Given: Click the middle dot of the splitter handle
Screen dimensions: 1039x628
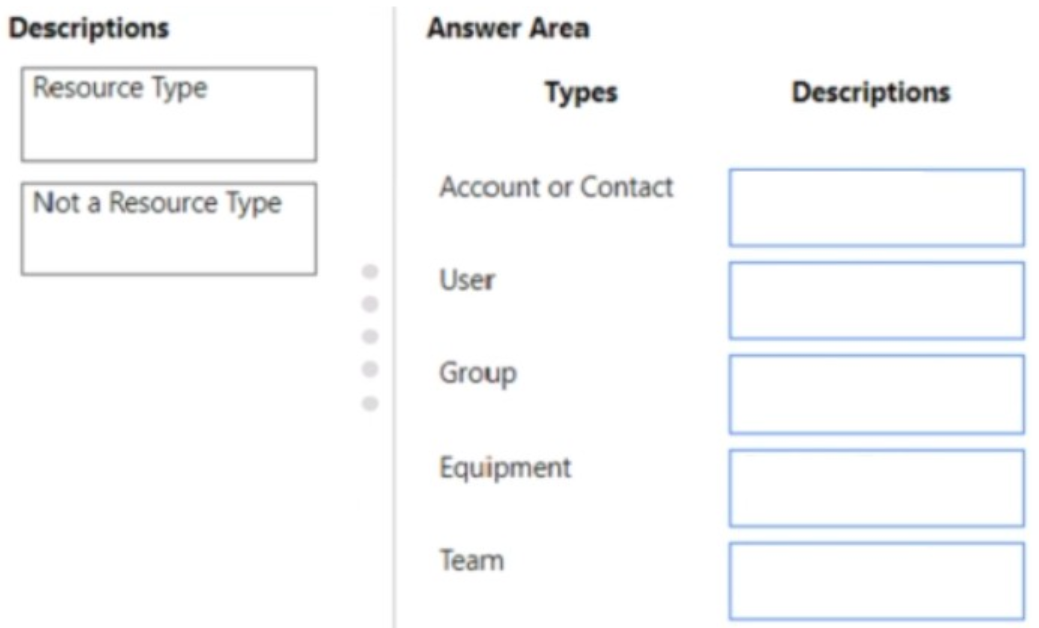Looking at the screenshot, I should pyautogui.click(x=370, y=336).
